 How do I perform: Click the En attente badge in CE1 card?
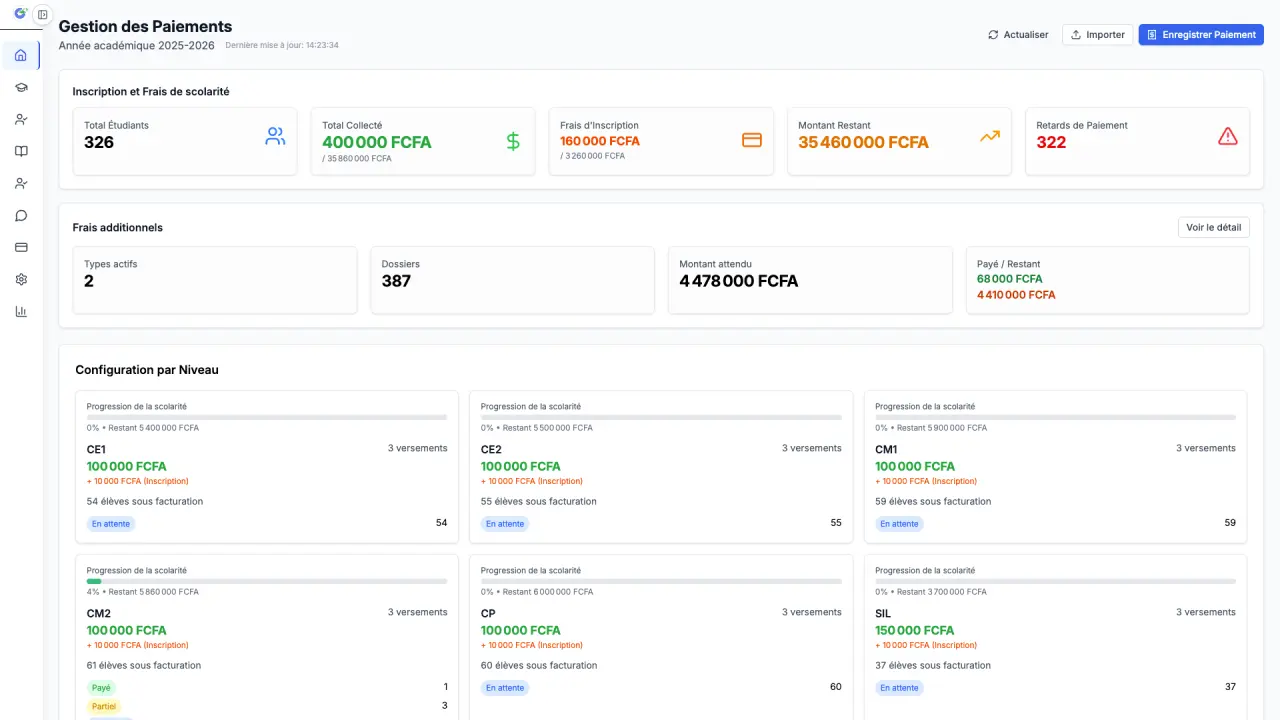tap(110, 523)
